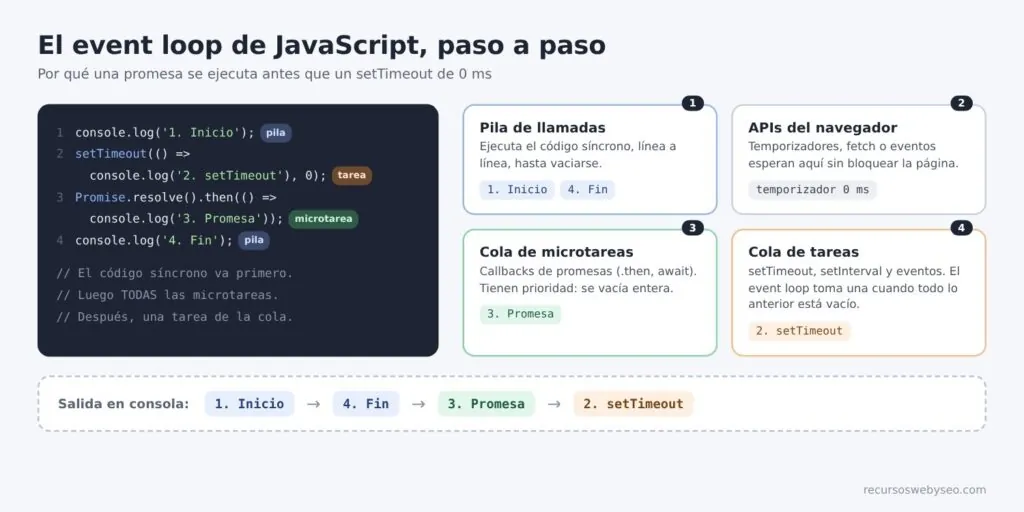This screenshot has width=1024, height=512.
Task: Click '4. Fin' chip in the Salida en consola row
Action: (x=366, y=404)
